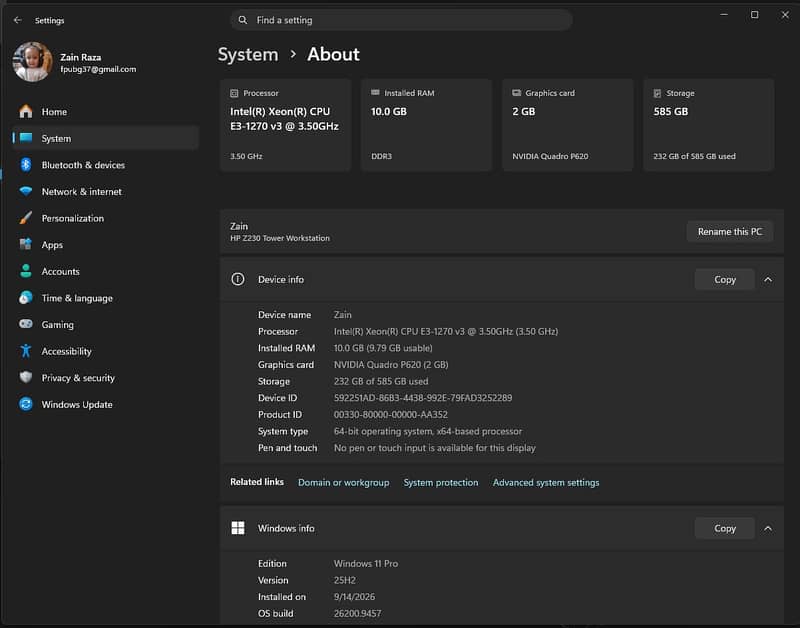Click the back arrow icon
Screen dimensions: 800x628
(18, 20)
